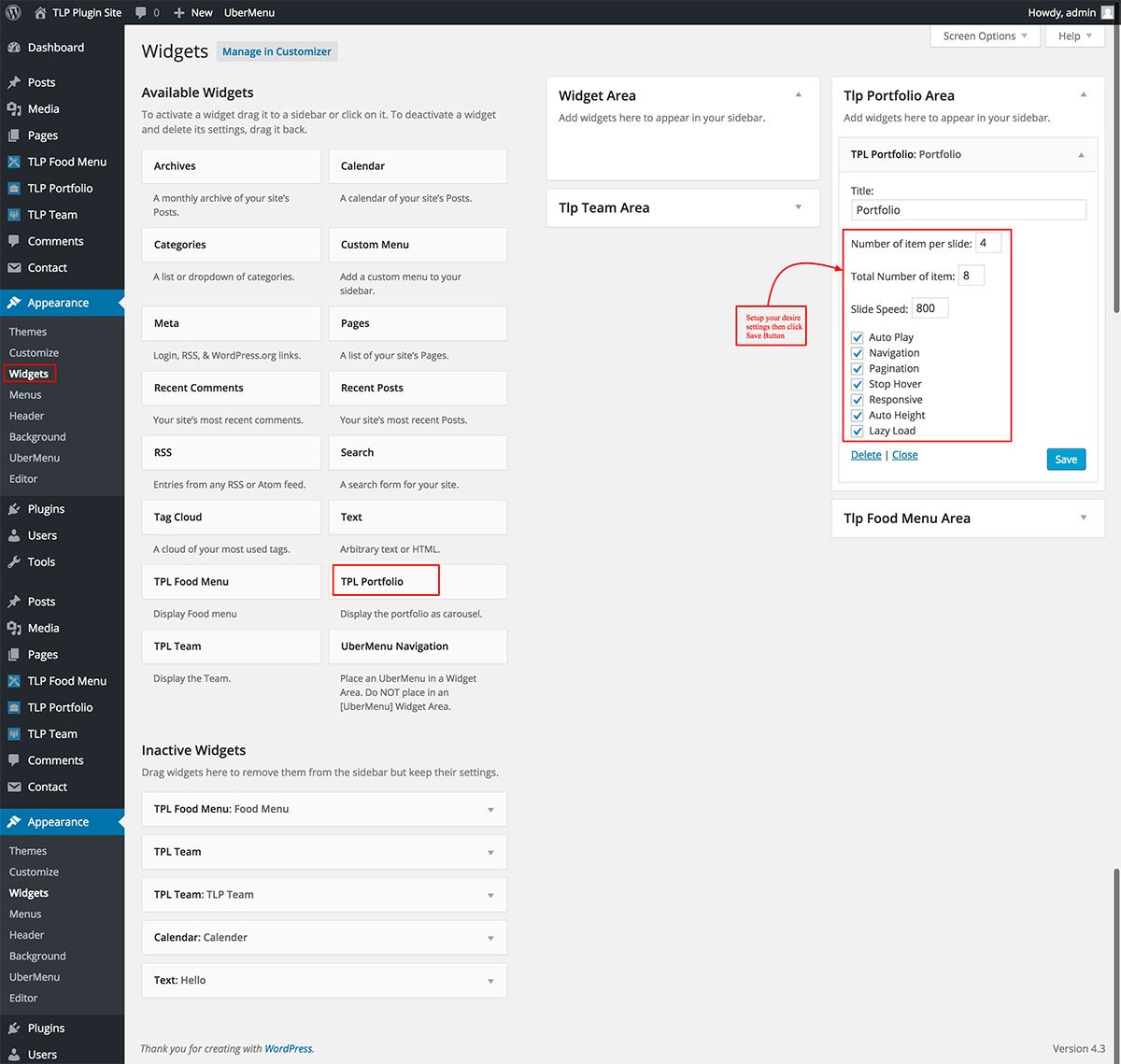Open the Screen Options dropdown
The width and height of the screenshot is (1121, 1064).
(x=984, y=36)
